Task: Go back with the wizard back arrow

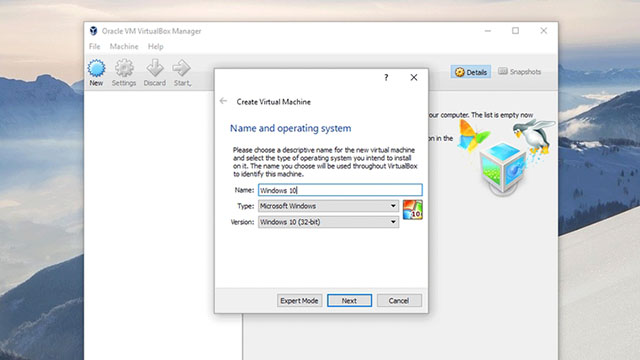Action: [x=223, y=101]
